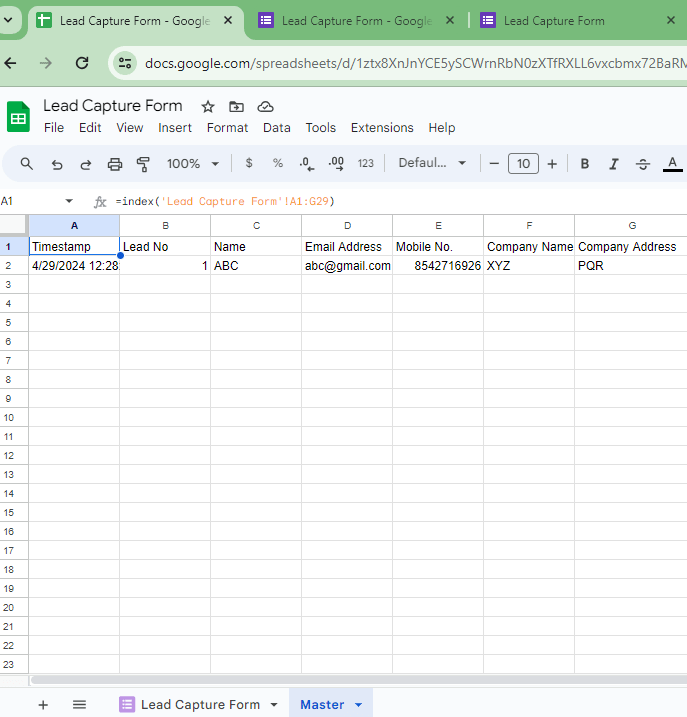This screenshot has width=687, height=717.
Task: Open more number formats (123)
Action: 365,163
